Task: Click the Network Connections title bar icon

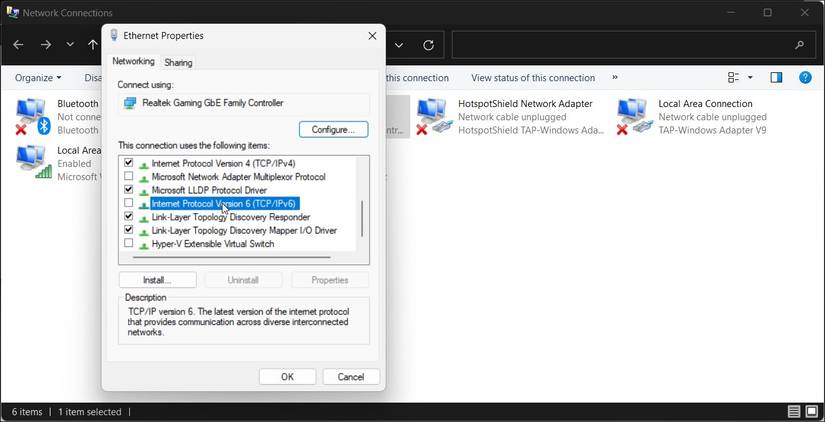Action: 13,12
